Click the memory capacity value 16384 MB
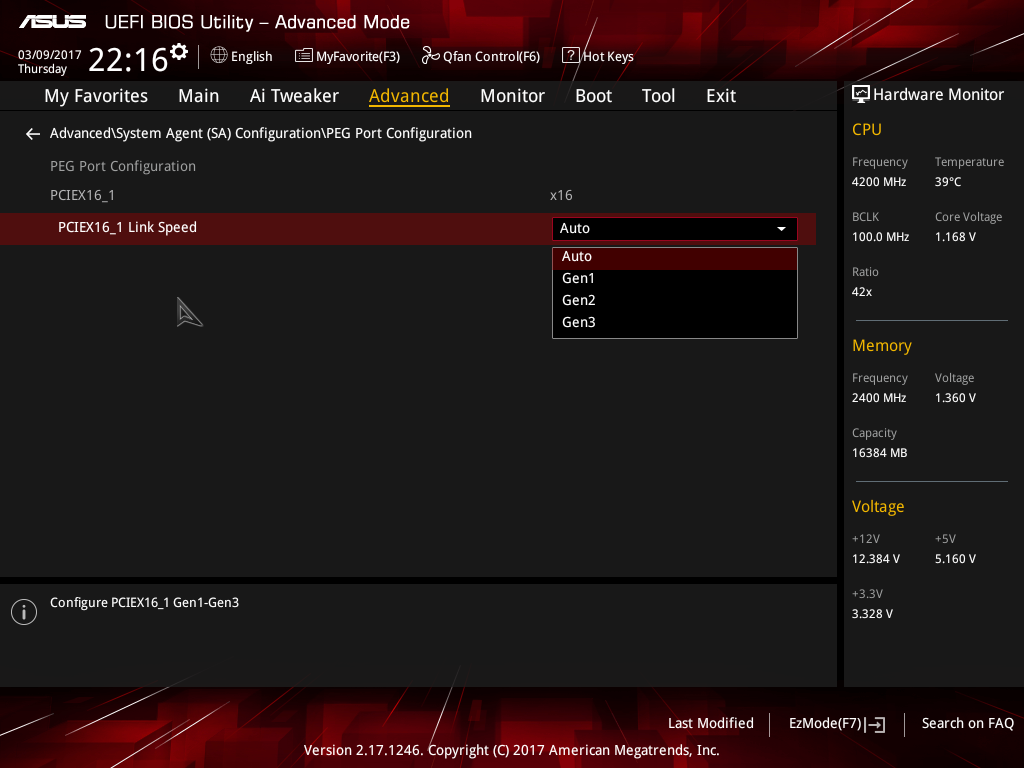The height and width of the screenshot is (768, 1024). (x=880, y=453)
